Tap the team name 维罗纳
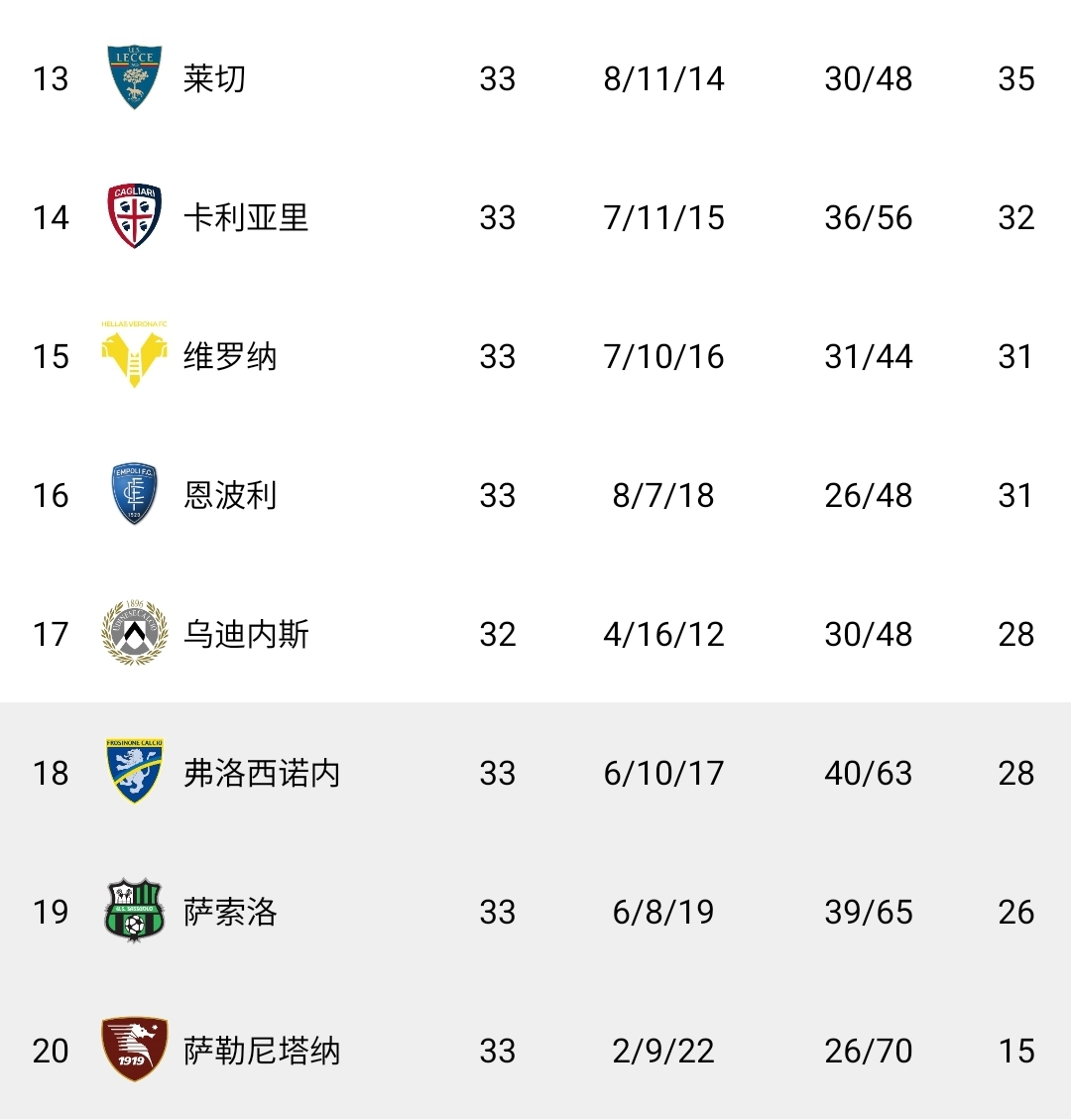The height and width of the screenshot is (1120, 1071). coord(230,356)
